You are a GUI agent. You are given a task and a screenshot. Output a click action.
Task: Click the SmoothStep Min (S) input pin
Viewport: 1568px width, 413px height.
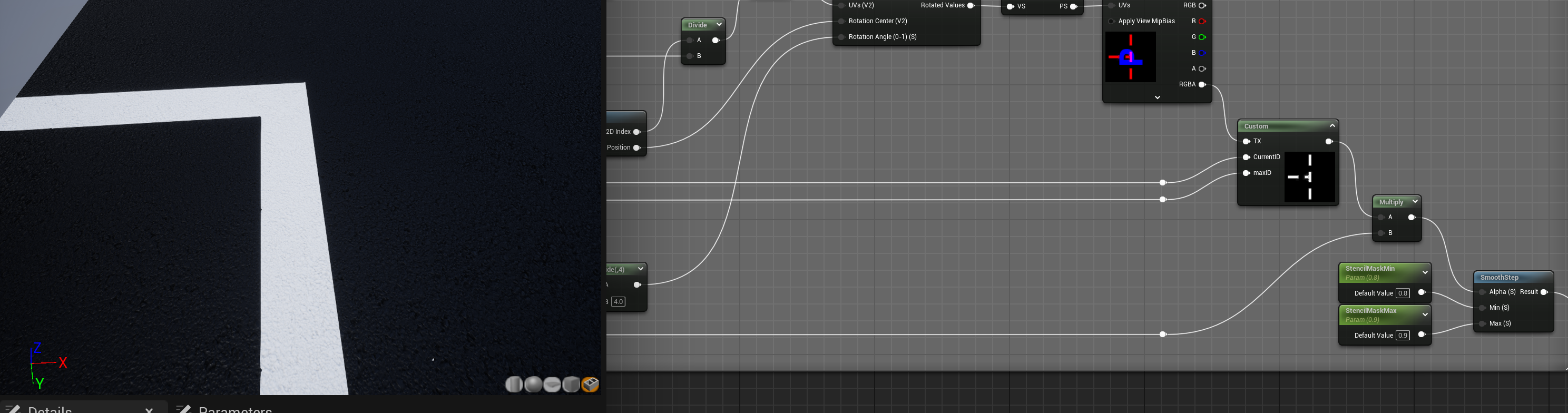pos(1483,308)
